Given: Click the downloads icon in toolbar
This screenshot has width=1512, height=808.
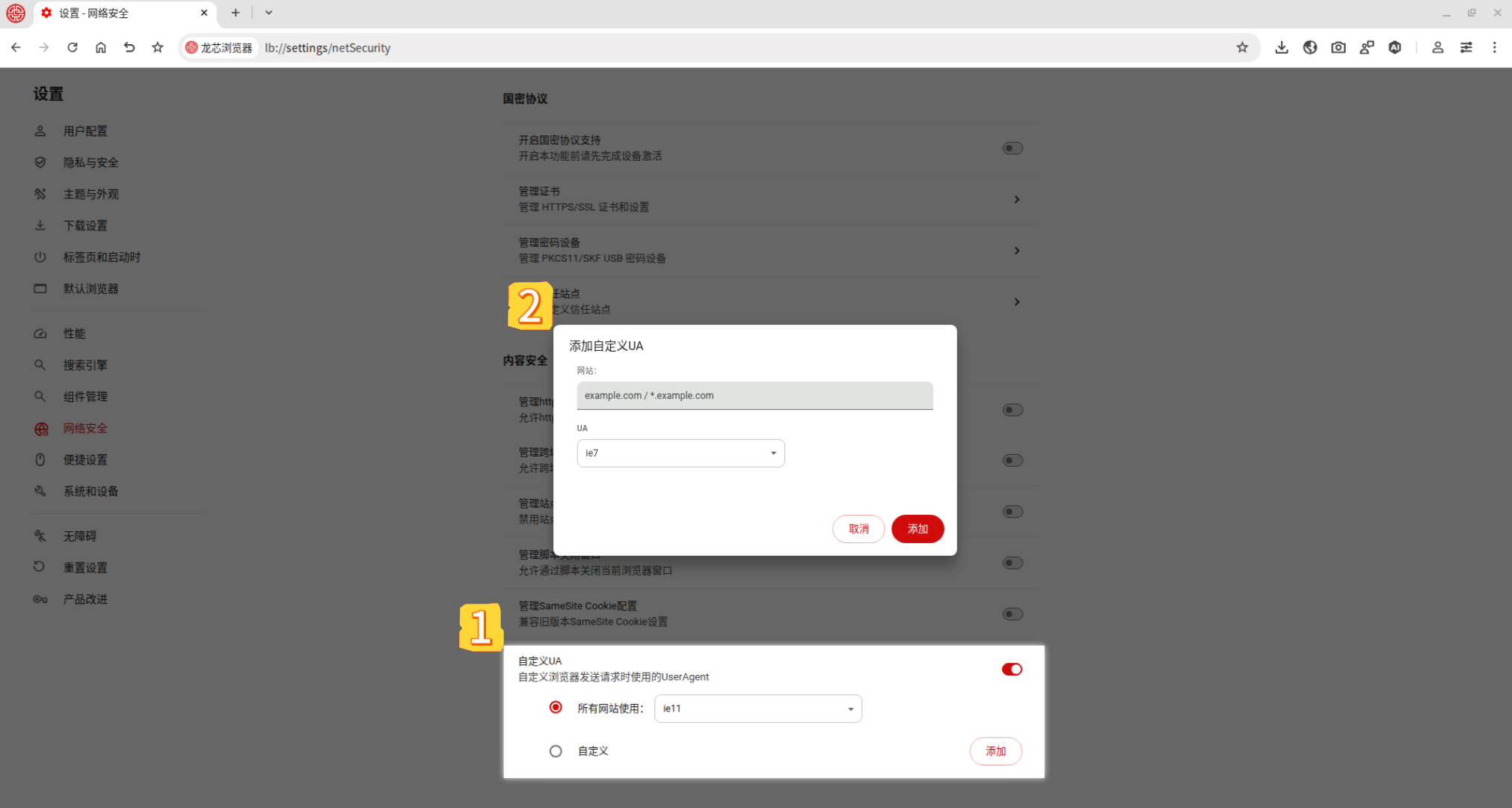Looking at the screenshot, I should click(x=1282, y=48).
